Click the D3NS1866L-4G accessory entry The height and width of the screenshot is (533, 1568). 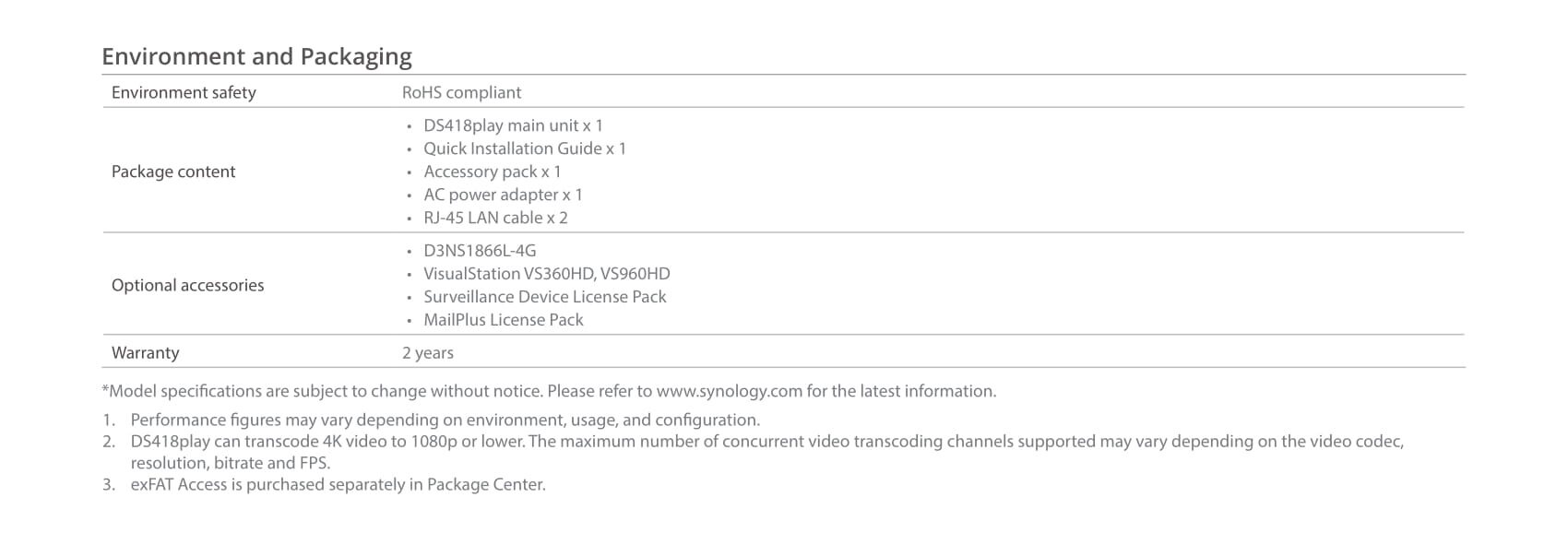(480, 251)
